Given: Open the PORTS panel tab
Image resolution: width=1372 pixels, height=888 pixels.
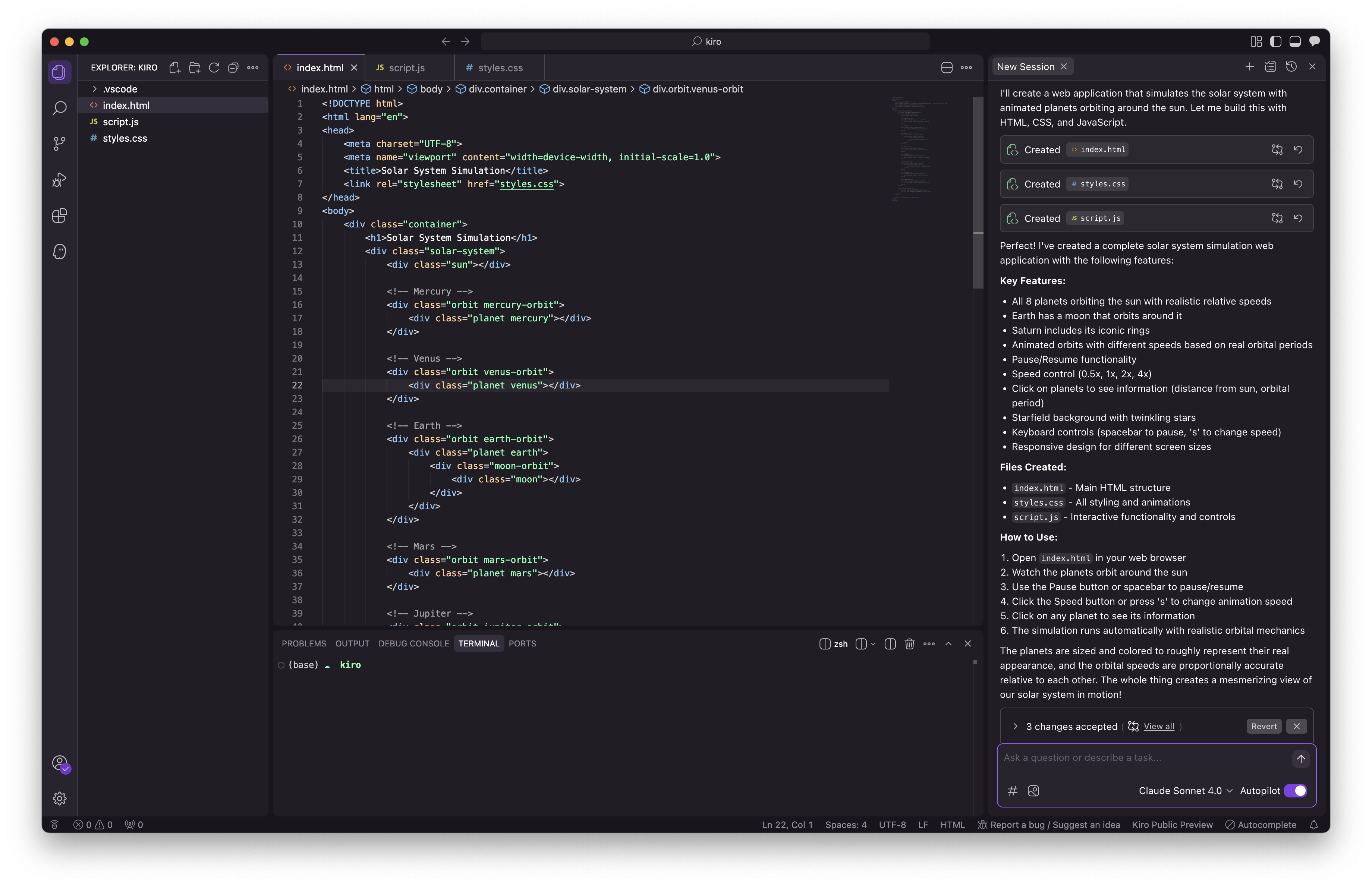Looking at the screenshot, I should pyautogui.click(x=522, y=644).
